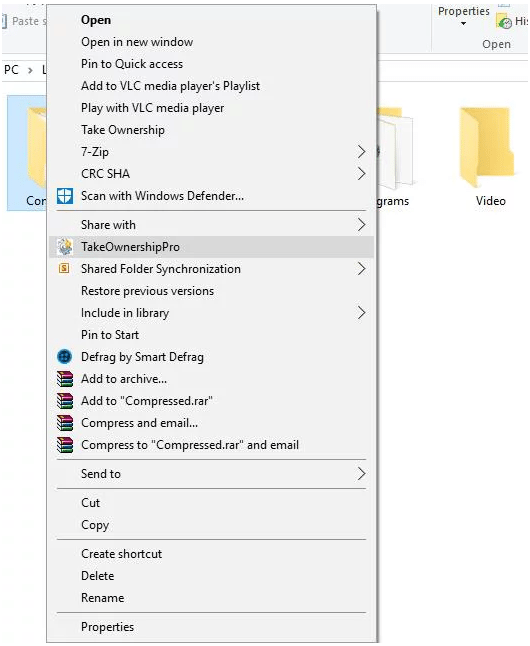Image resolution: width=530 pixels, height=646 pixels.
Task: Choose Open from the context menu
Action: (x=211, y=20)
